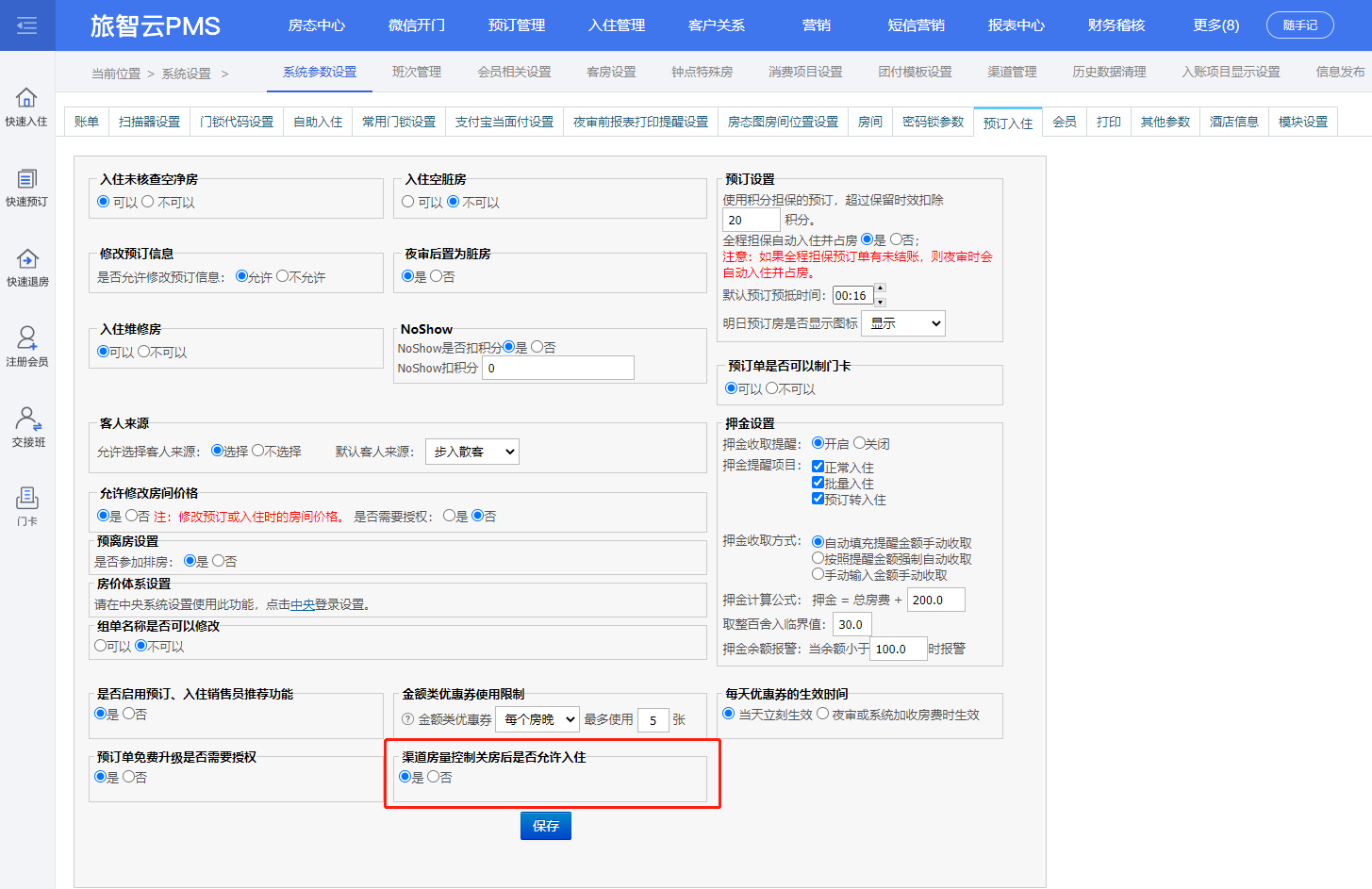Follow the 中央 login link
The height and width of the screenshot is (889, 1372).
click(303, 604)
